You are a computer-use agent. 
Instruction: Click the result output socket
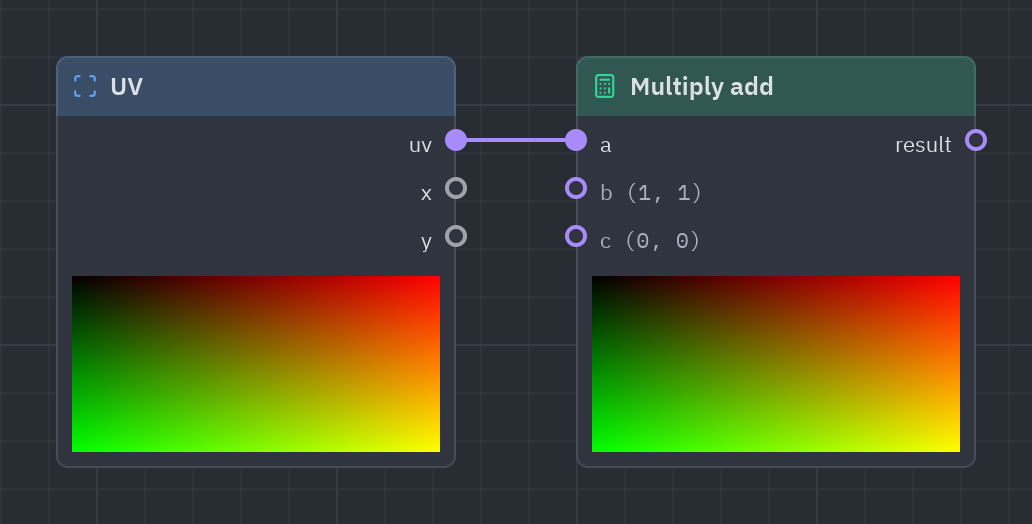pyautogui.click(x=976, y=140)
